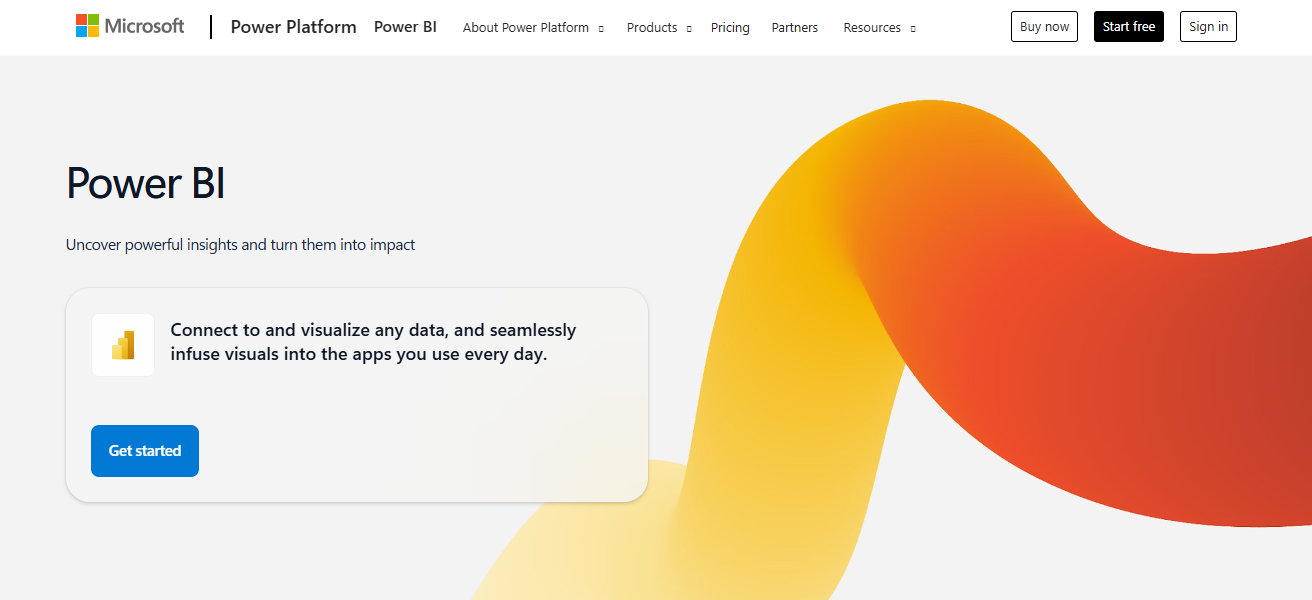Select the white tile holding the Power BI logo

[x=122, y=344]
